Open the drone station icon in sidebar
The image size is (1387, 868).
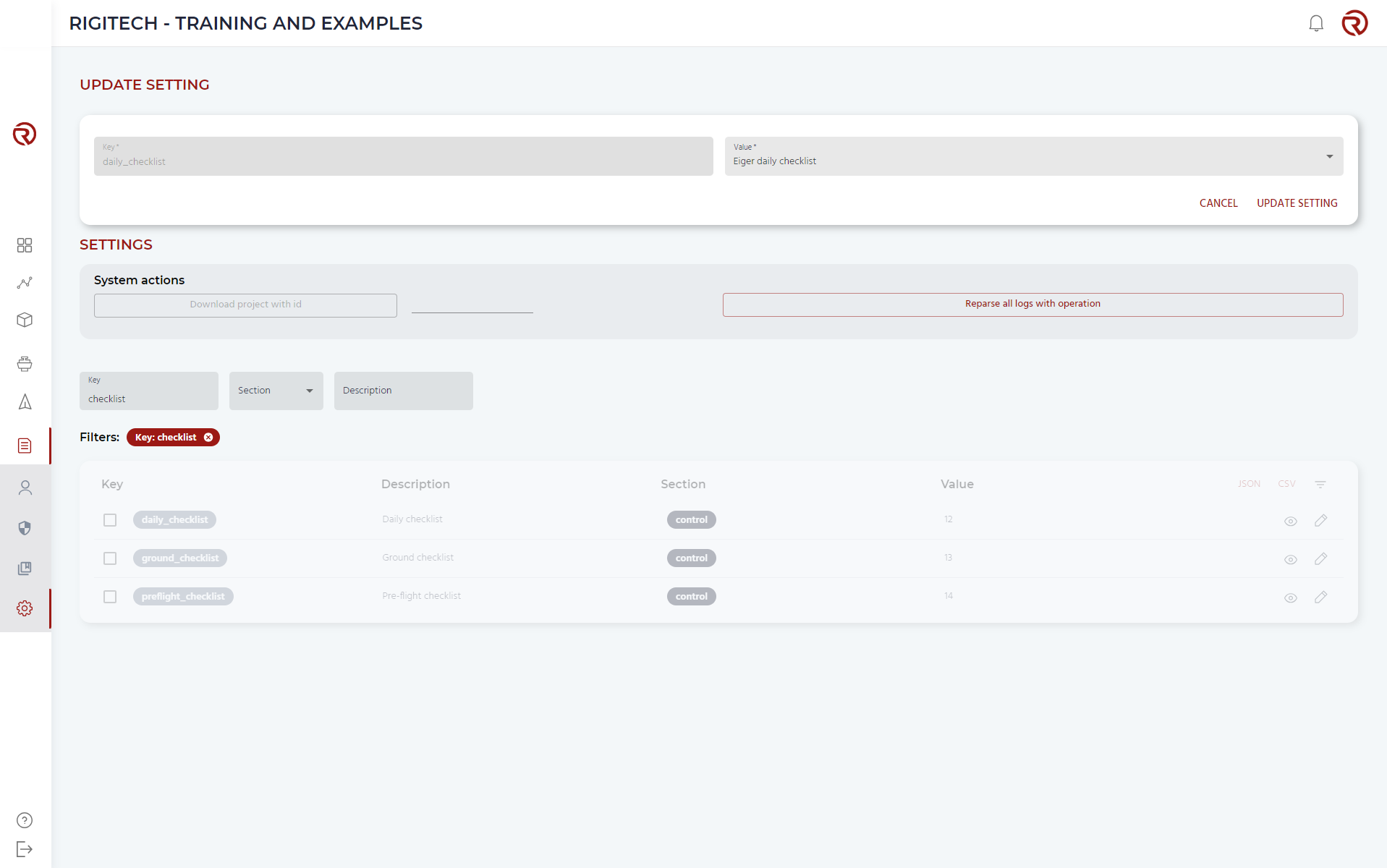(25, 364)
